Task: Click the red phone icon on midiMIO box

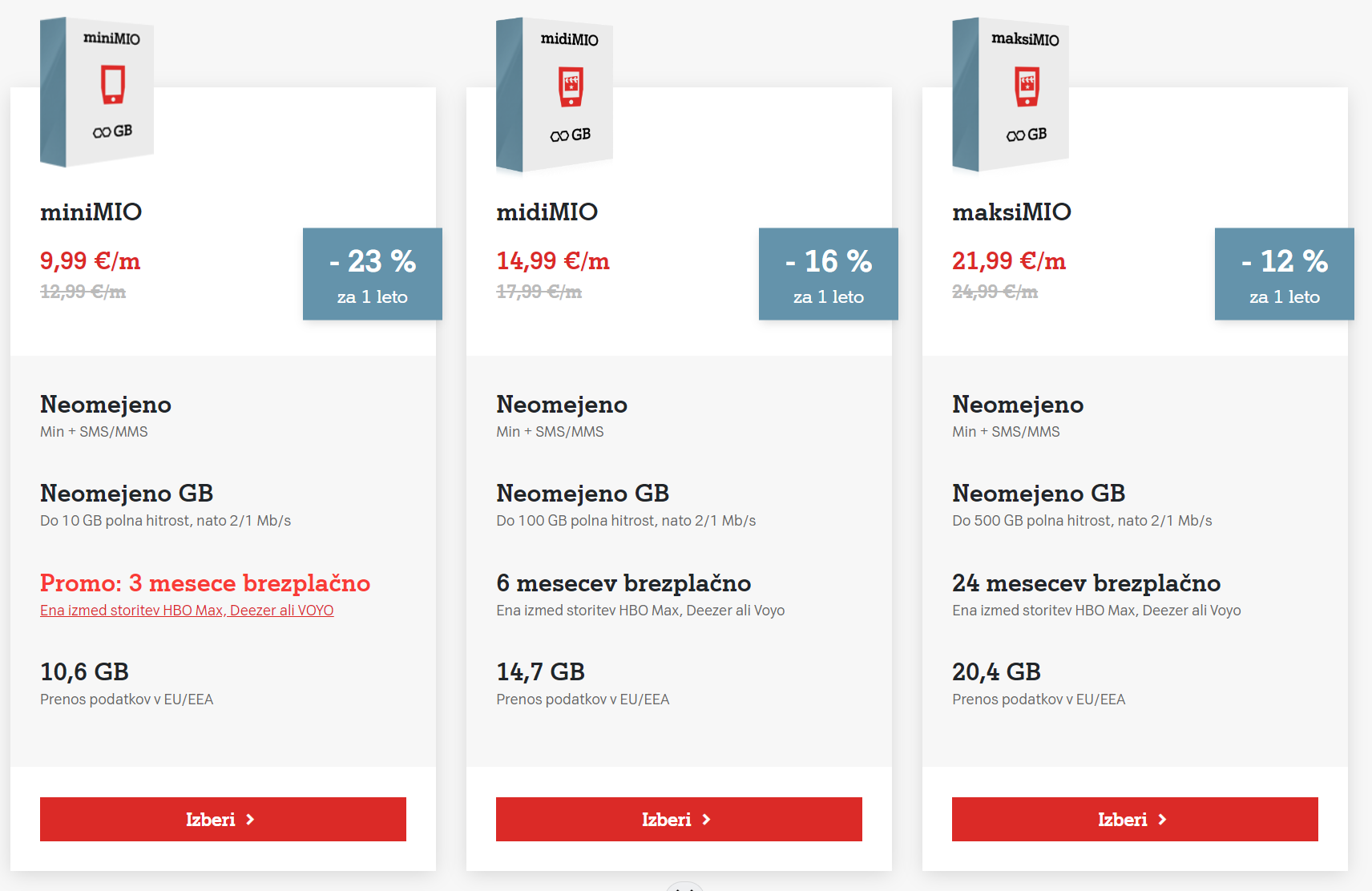Action: (x=571, y=87)
